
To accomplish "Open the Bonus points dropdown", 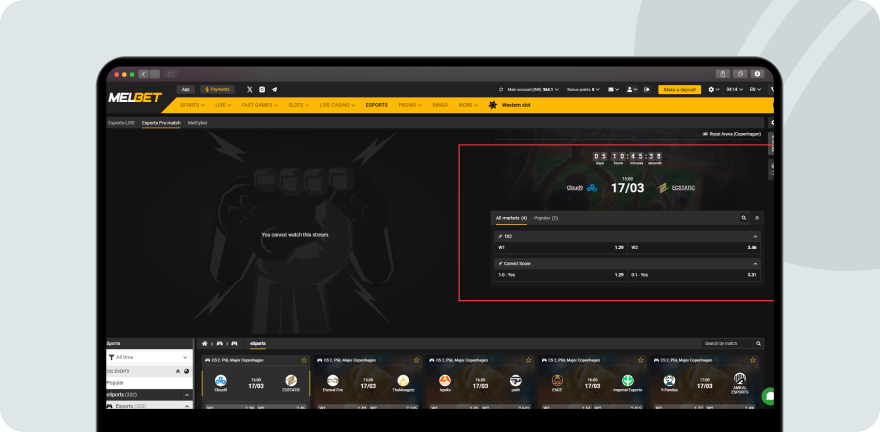I will click(584, 89).
